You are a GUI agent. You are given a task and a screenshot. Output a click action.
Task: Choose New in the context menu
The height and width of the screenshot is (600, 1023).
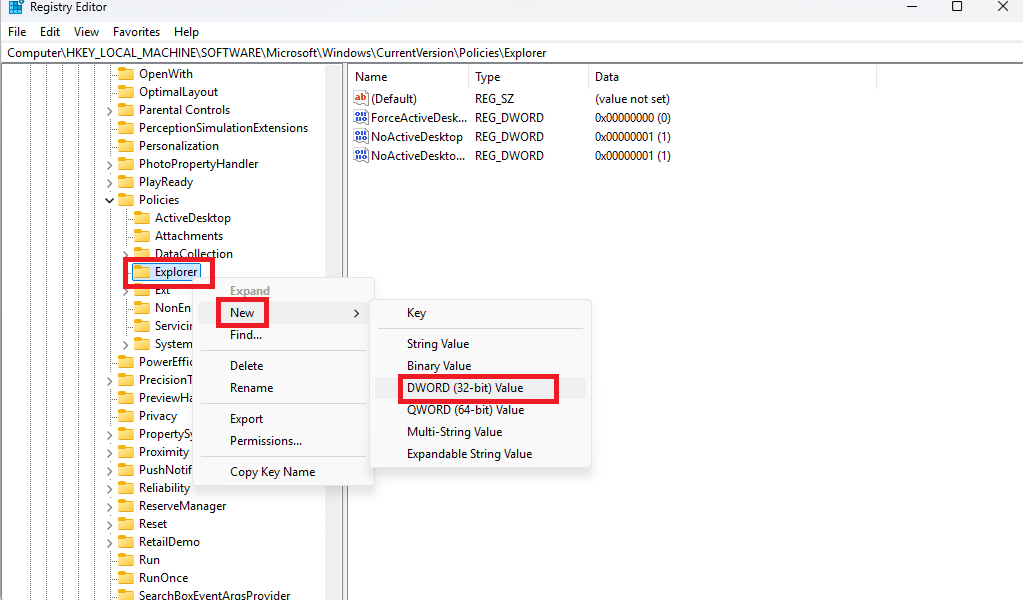284,313
